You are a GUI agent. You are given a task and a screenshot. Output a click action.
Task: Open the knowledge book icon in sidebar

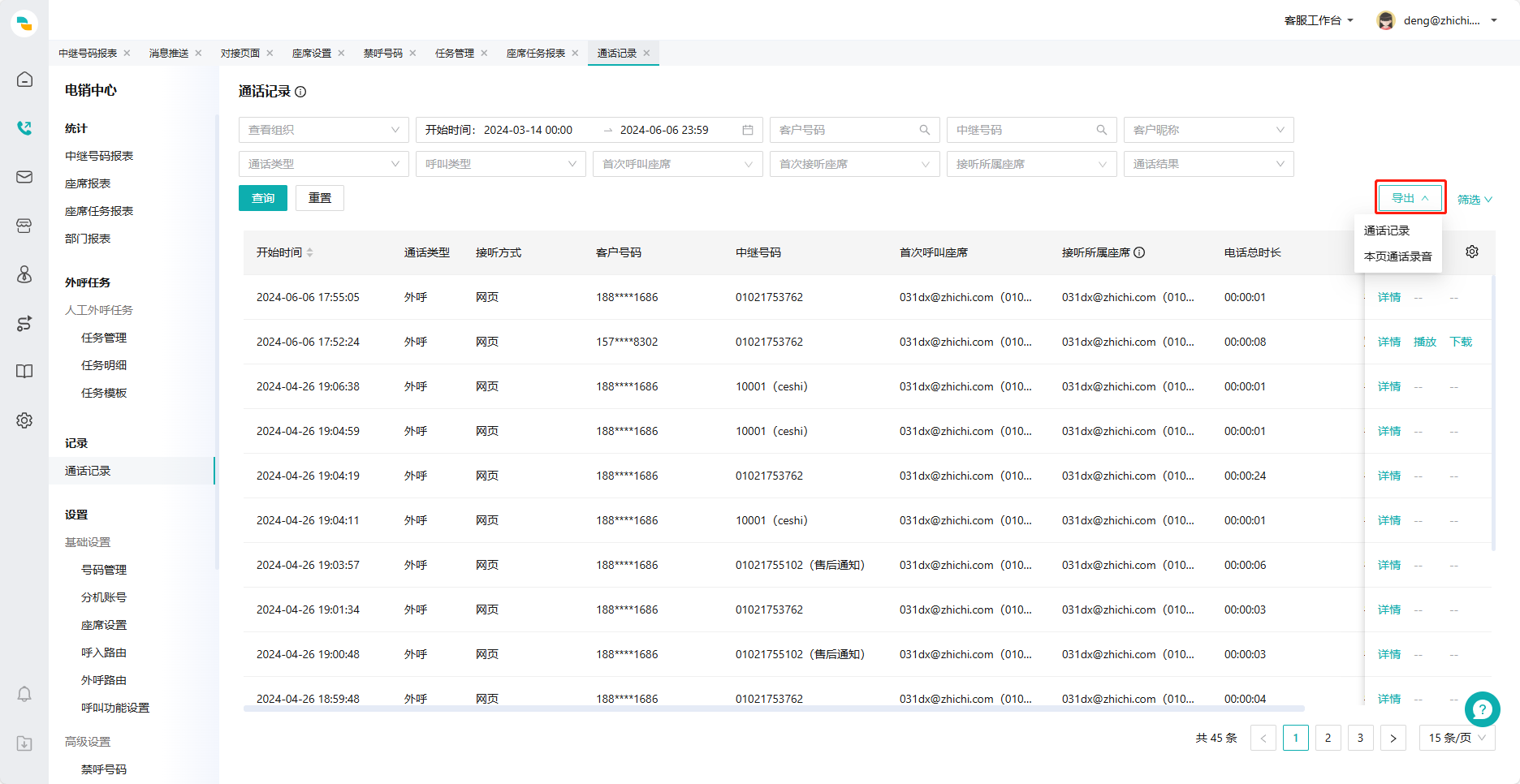[x=24, y=372]
